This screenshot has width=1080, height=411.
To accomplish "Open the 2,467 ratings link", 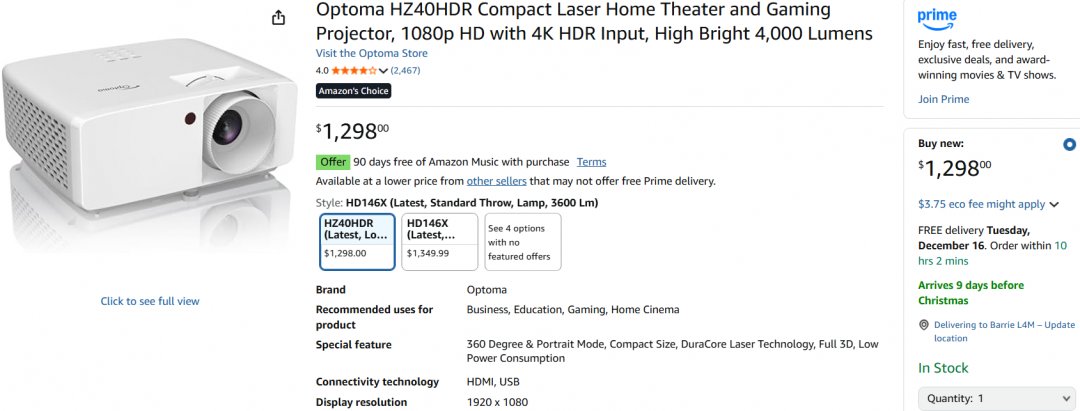I will 405,71.
